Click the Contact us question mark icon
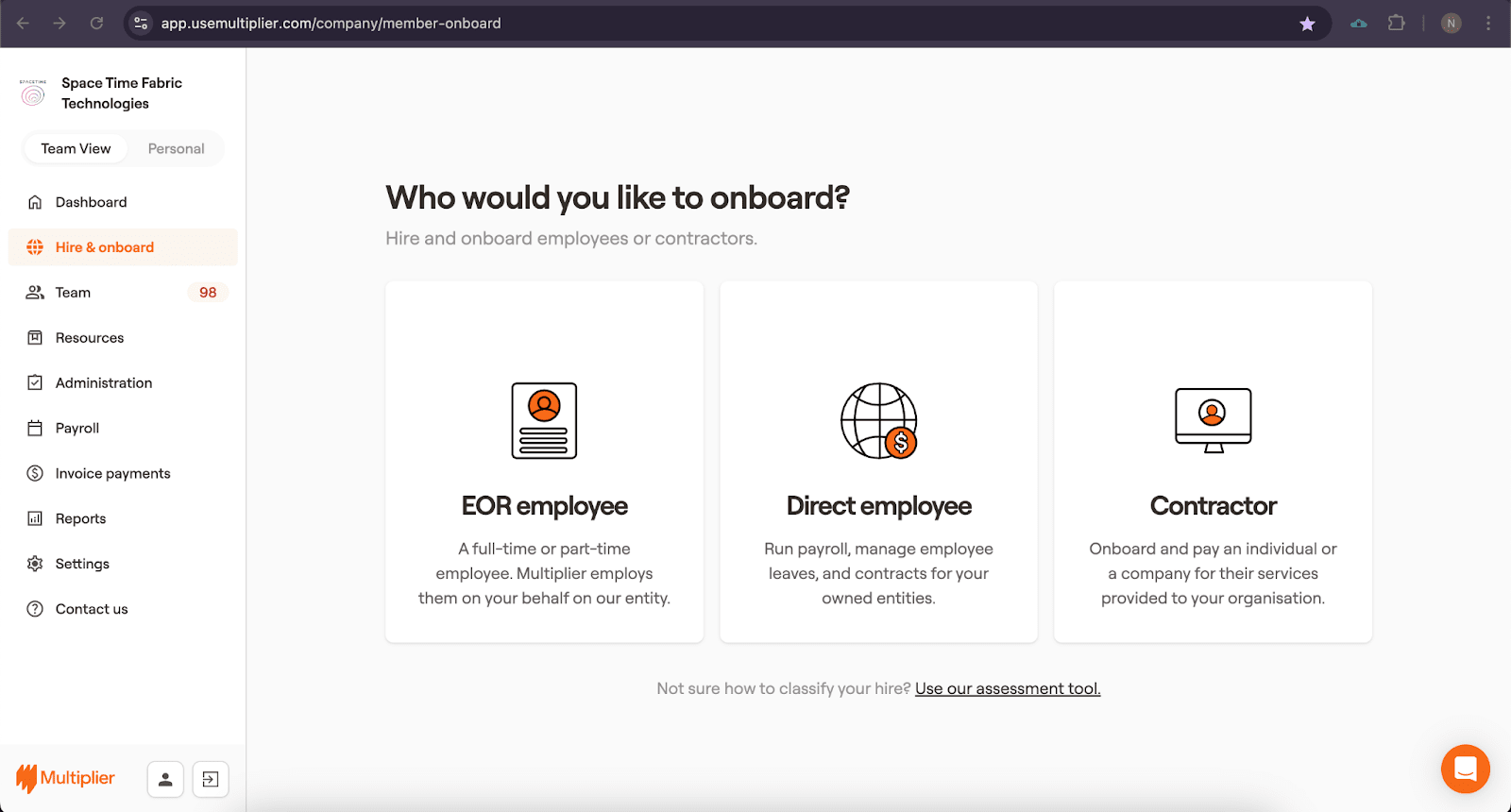This screenshot has height=812, width=1511. [x=35, y=609]
